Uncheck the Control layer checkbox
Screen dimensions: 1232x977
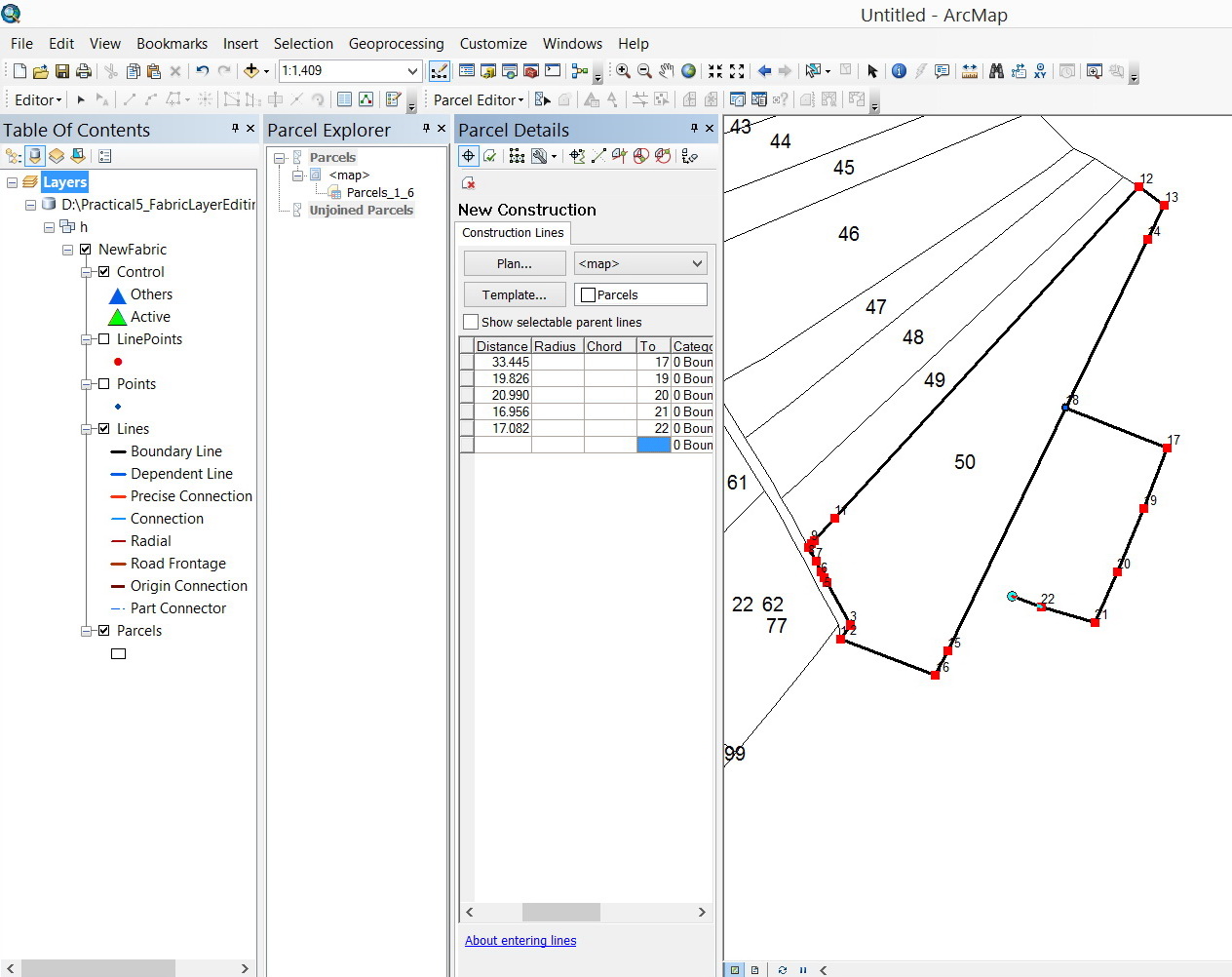click(x=104, y=272)
